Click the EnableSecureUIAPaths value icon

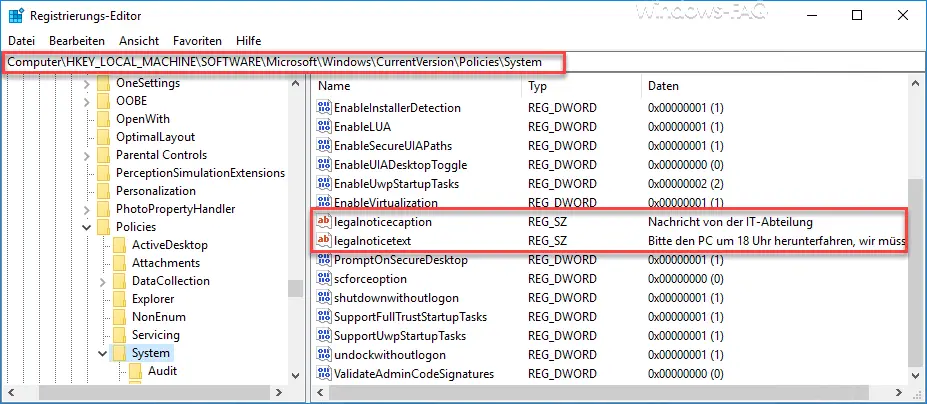coord(324,146)
